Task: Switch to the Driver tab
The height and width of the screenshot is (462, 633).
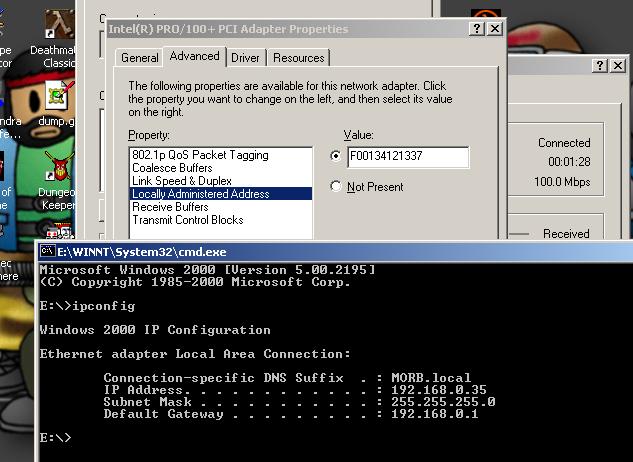Action: pyautogui.click(x=245, y=58)
